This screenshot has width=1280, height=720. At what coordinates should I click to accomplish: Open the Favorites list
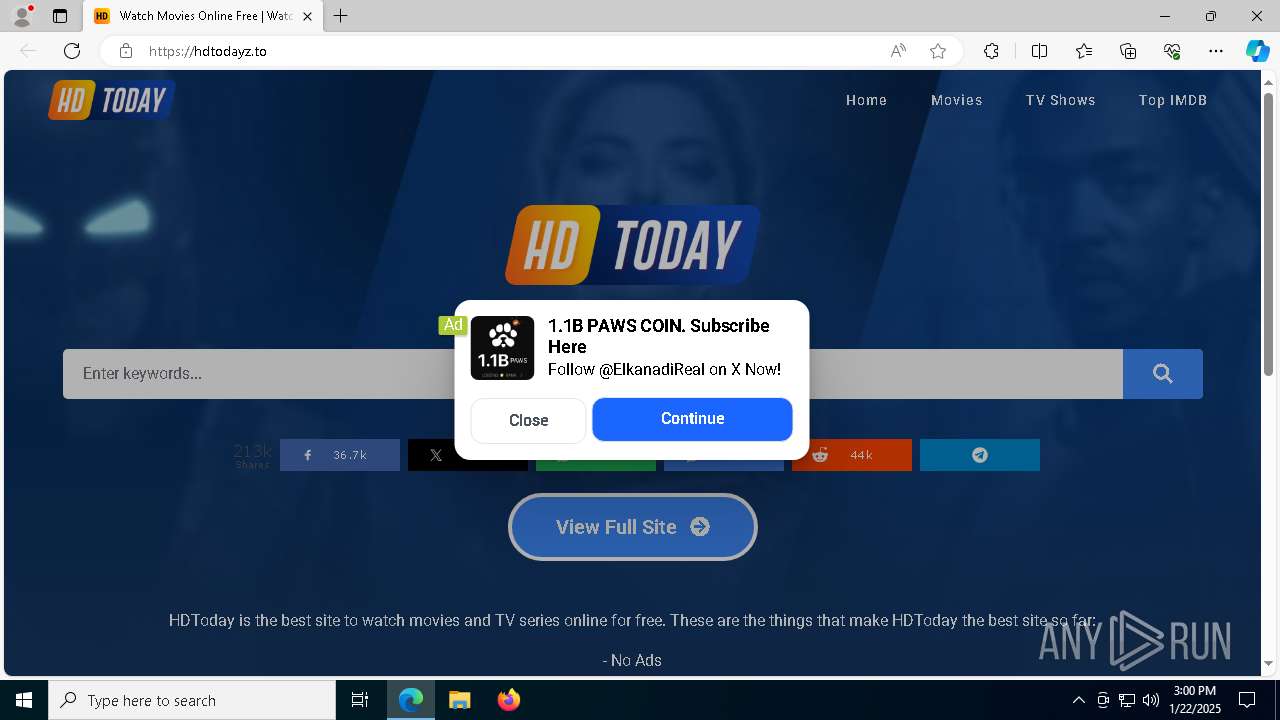pos(1084,51)
